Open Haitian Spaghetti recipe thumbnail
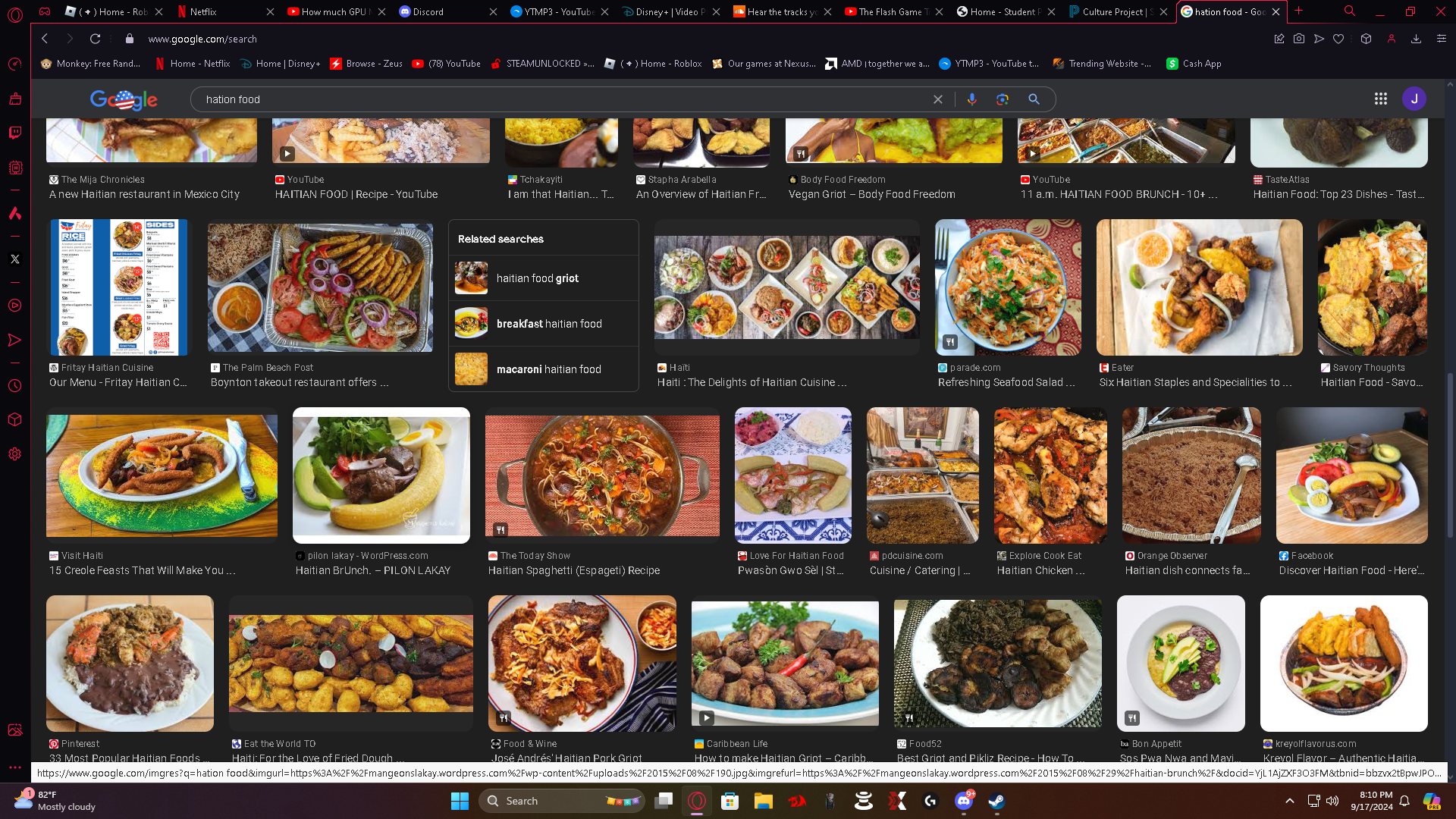 tap(602, 475)
